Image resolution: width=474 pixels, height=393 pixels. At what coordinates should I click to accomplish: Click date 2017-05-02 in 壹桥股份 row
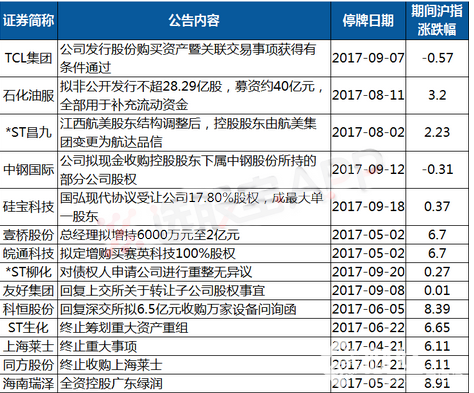click(x=368, y=235)
